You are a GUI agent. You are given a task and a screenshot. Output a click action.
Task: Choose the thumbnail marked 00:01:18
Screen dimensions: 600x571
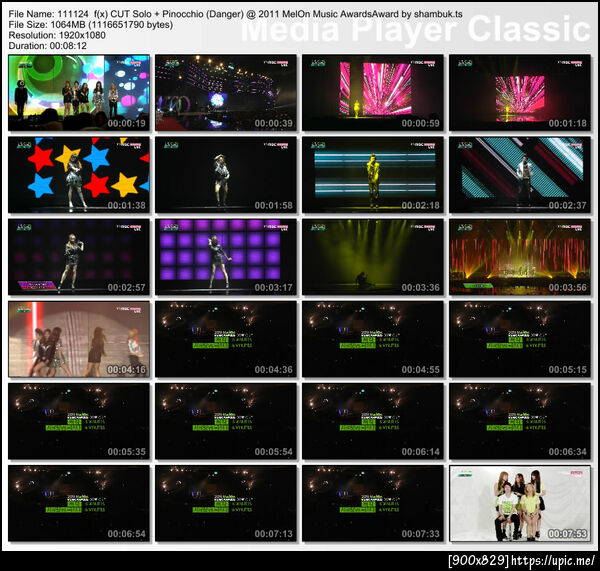(x=520, y=93)
